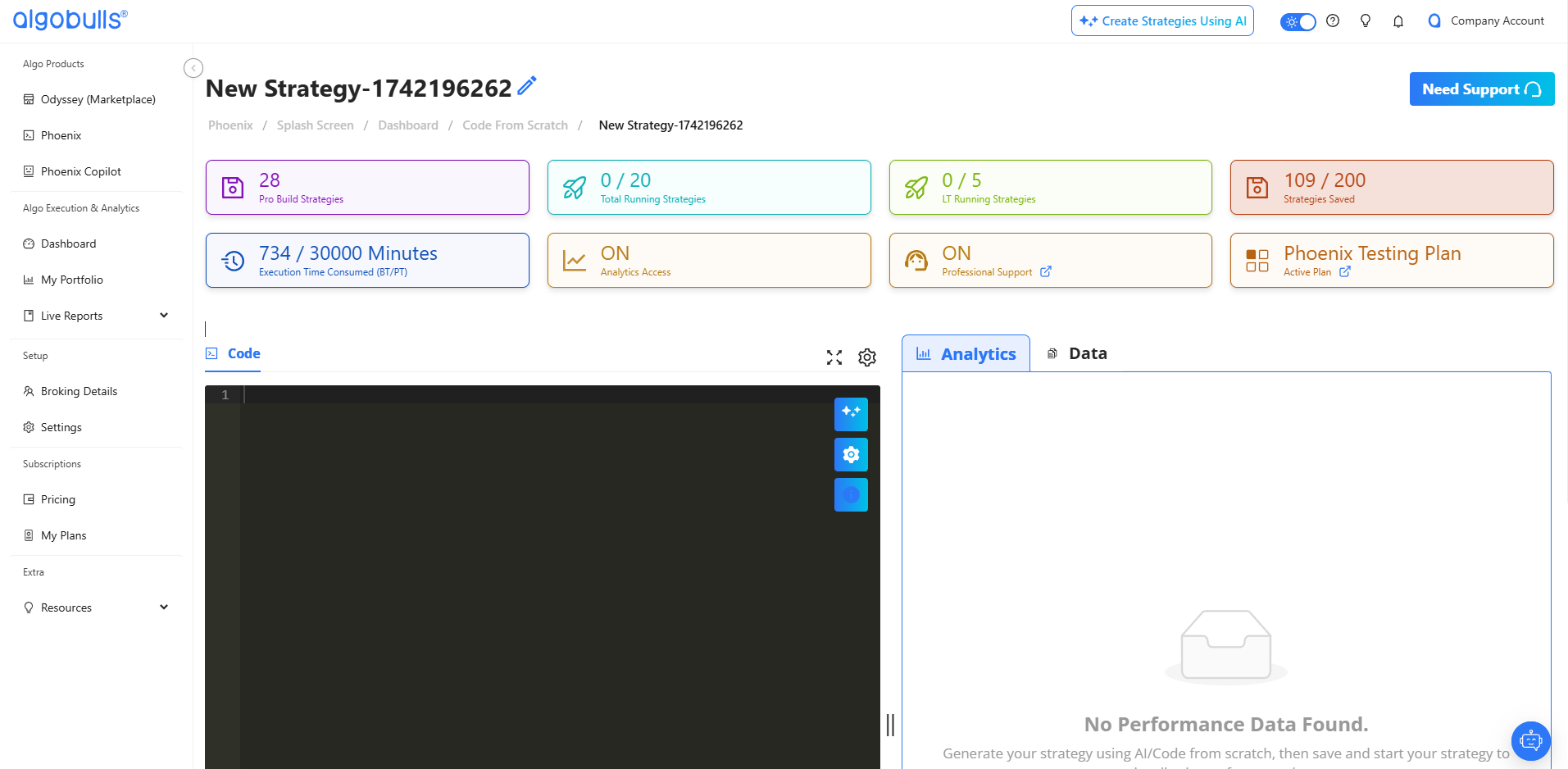1568x769 pixels.
Task: Toggle the light/dark theme switch
Action: 1298,21
